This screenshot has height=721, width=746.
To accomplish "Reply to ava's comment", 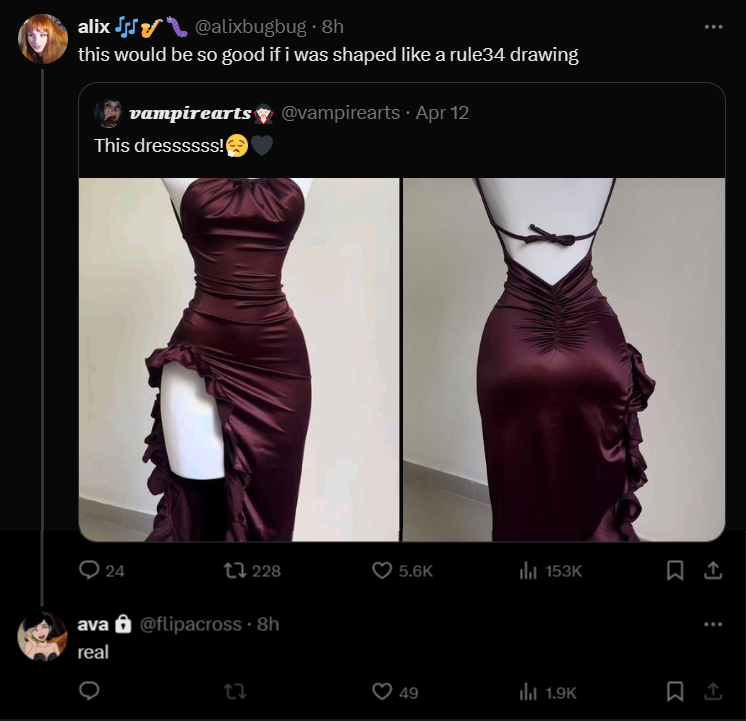I will click(x=89, y=691).
